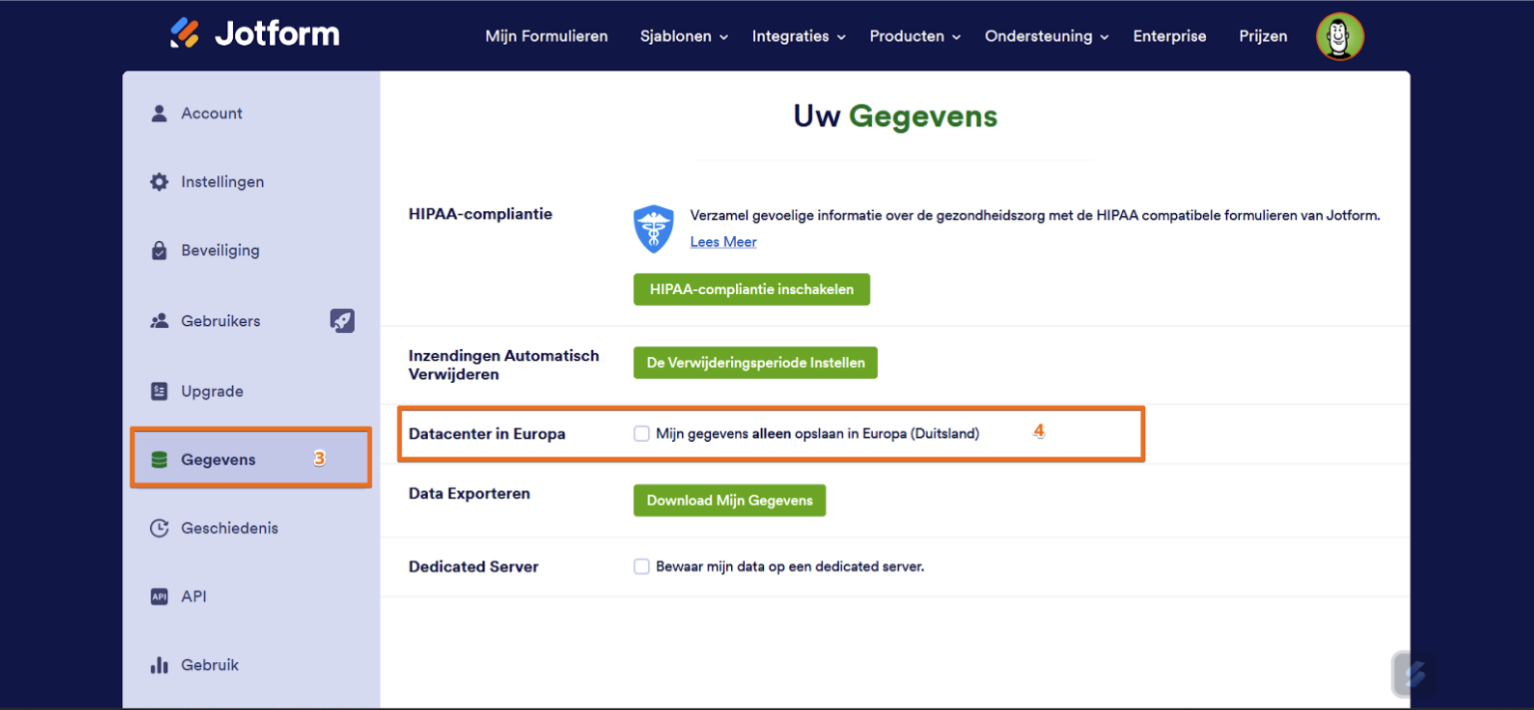Click the Jotform logo icon
This screenshot has height=710, width=1534.
pos(185,33)
